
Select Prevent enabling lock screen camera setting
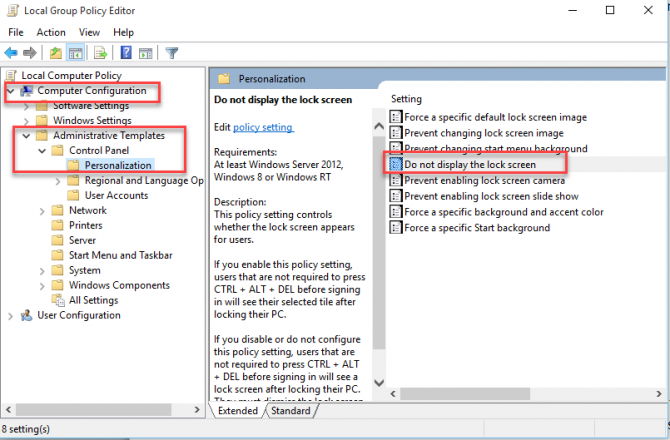485,180
